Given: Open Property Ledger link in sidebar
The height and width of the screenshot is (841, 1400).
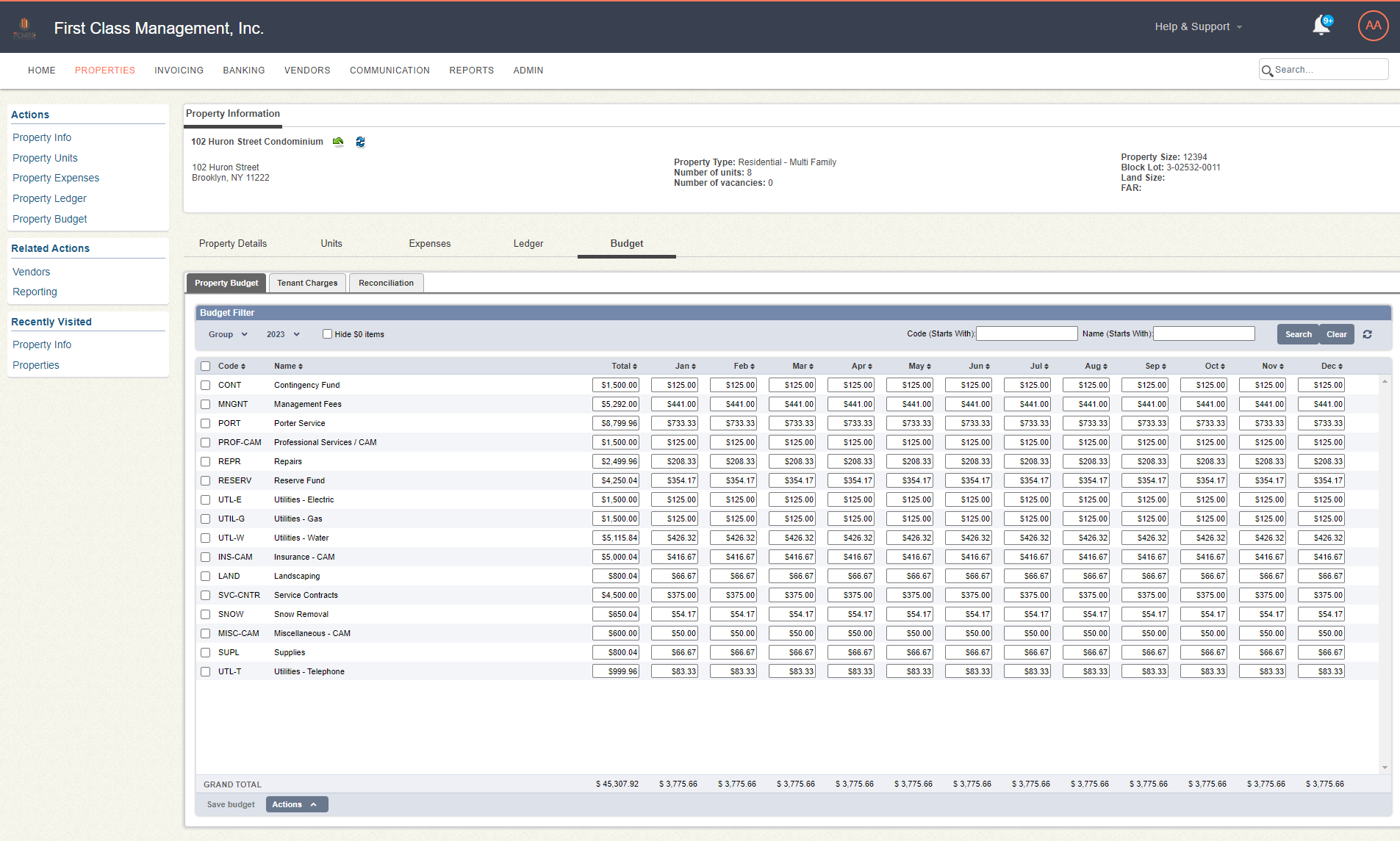Looking at the screenshot, I should 49,198.
